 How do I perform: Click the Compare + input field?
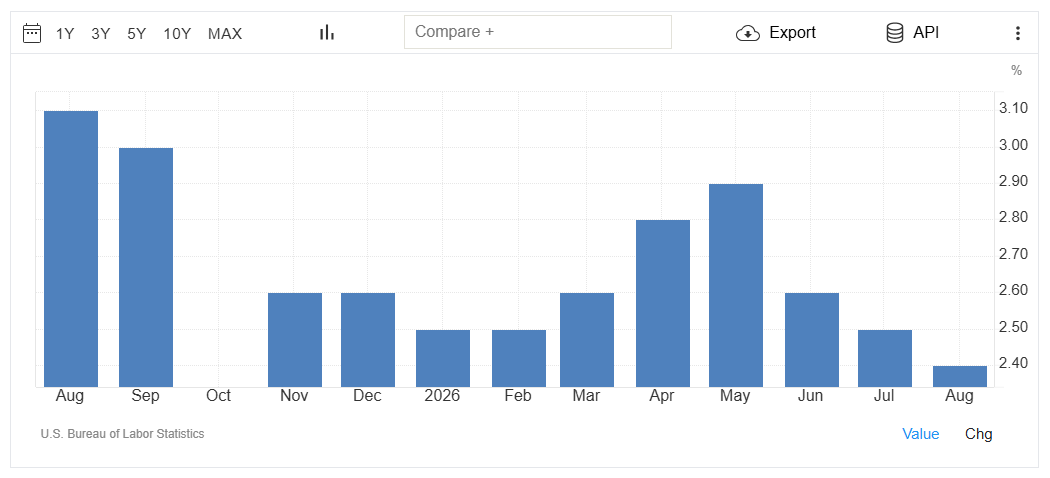point(538,32)
